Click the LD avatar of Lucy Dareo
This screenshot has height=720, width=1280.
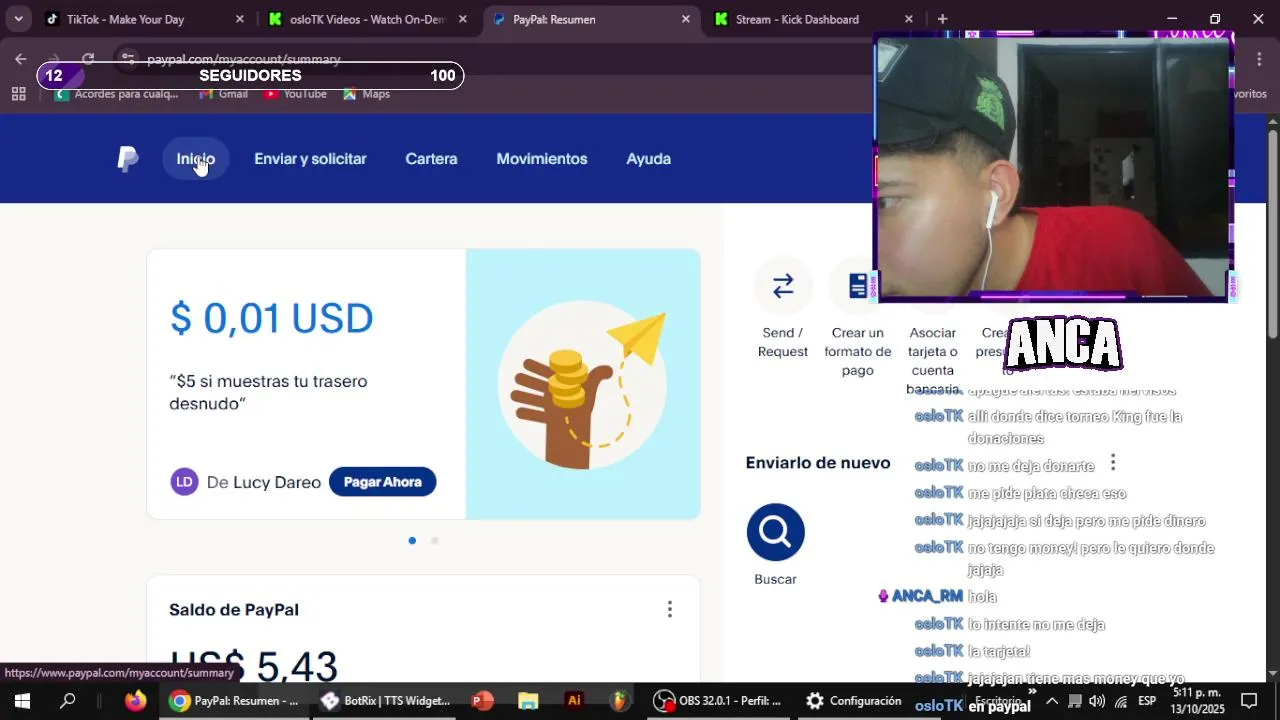(184, 482)
